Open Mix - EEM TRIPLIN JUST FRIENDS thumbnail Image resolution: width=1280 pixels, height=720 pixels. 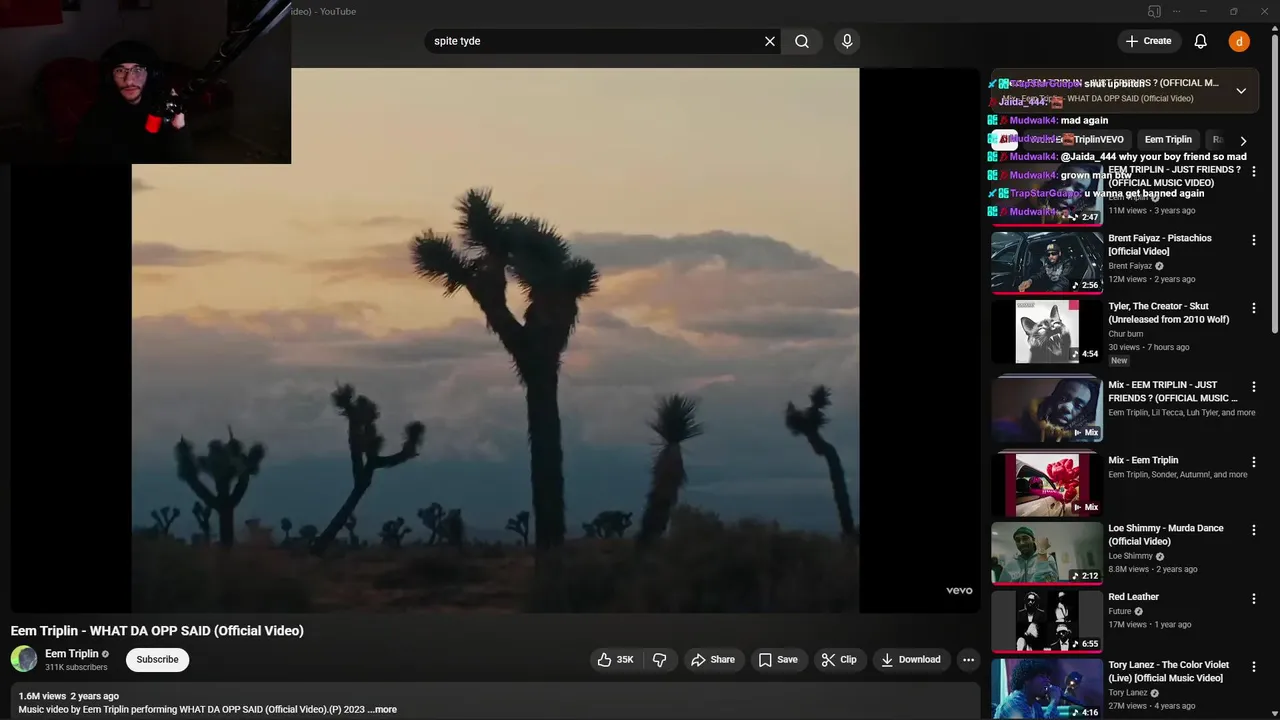pos(1047,409)
